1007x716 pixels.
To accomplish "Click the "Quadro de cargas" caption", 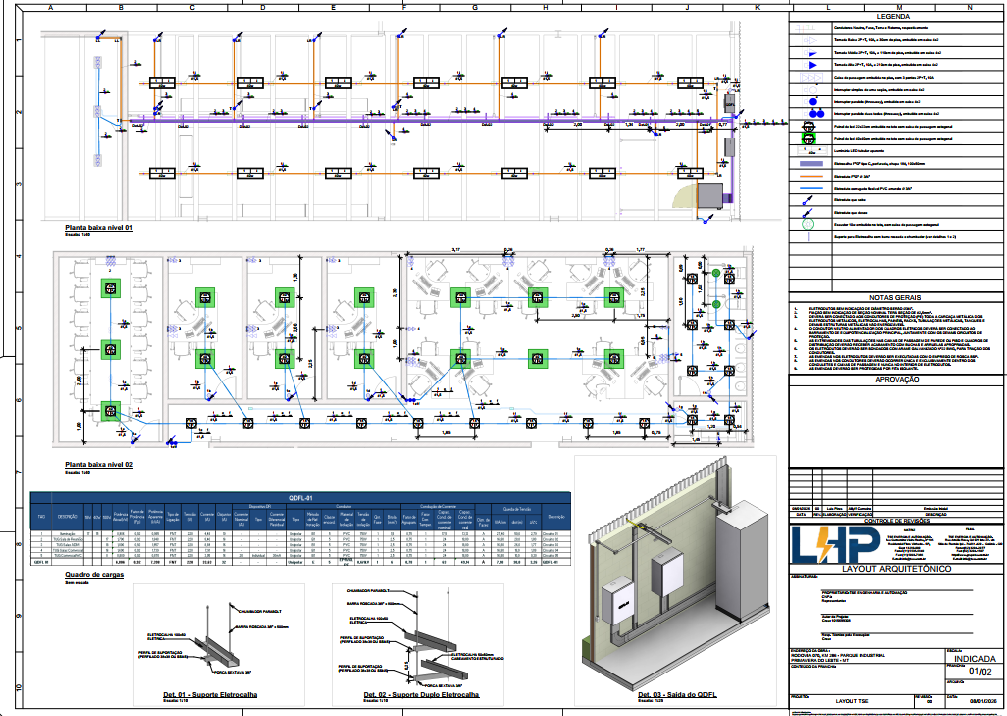I will (94, 575).
